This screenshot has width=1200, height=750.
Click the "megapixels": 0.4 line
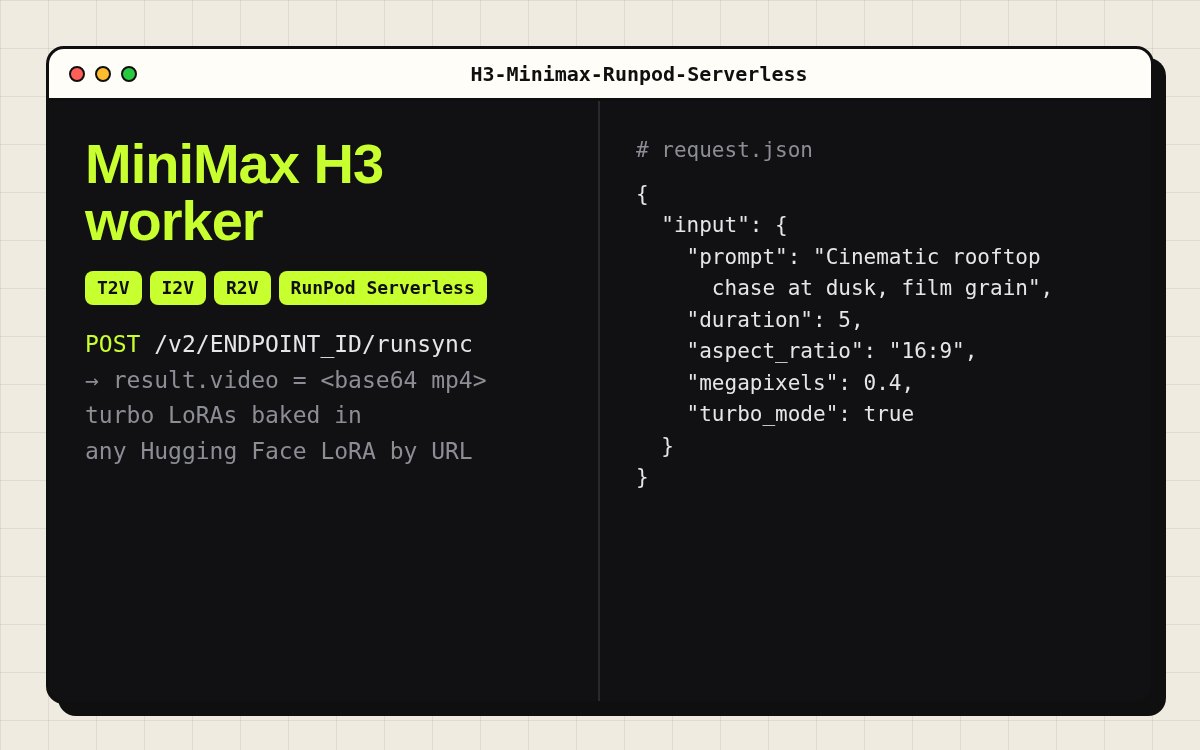800,383
